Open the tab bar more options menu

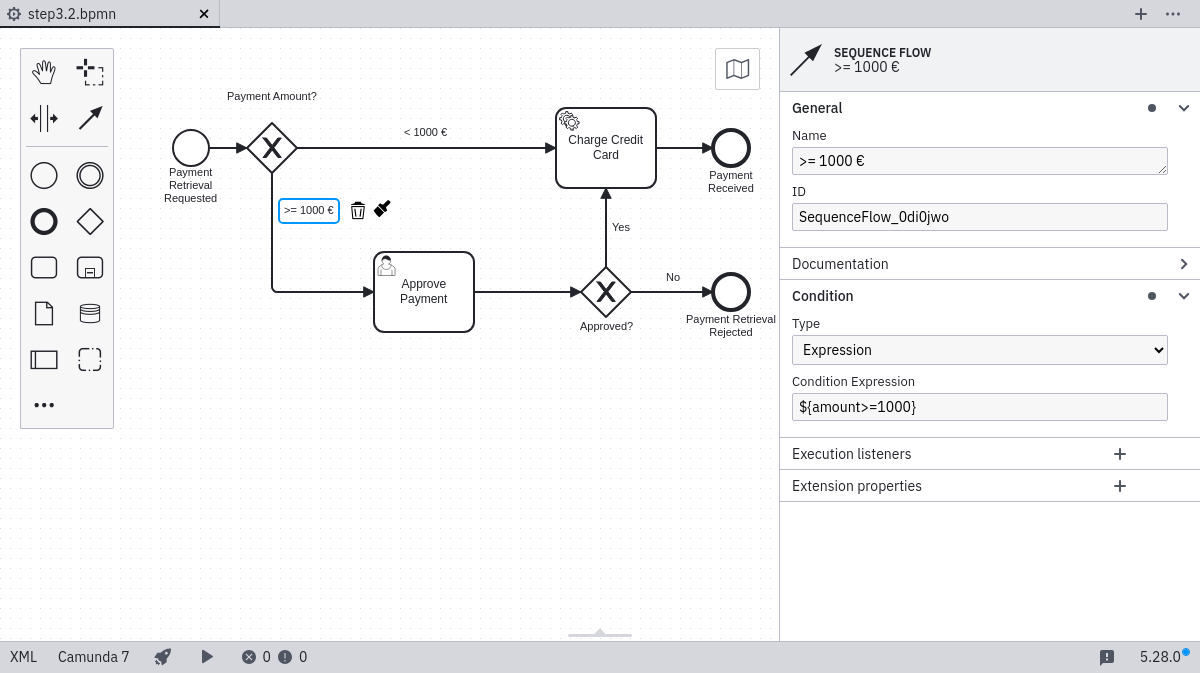tap(1173, 14)
